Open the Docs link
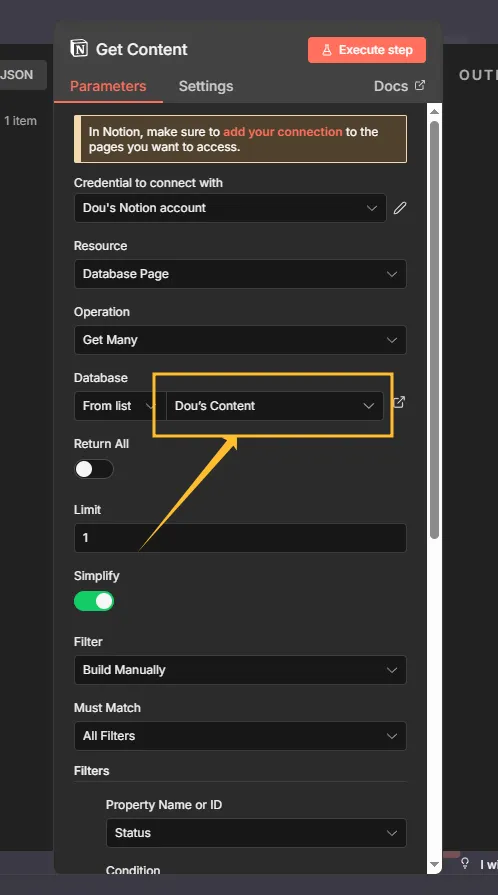Viewport: 498px width, 895px height. point(399,86)
